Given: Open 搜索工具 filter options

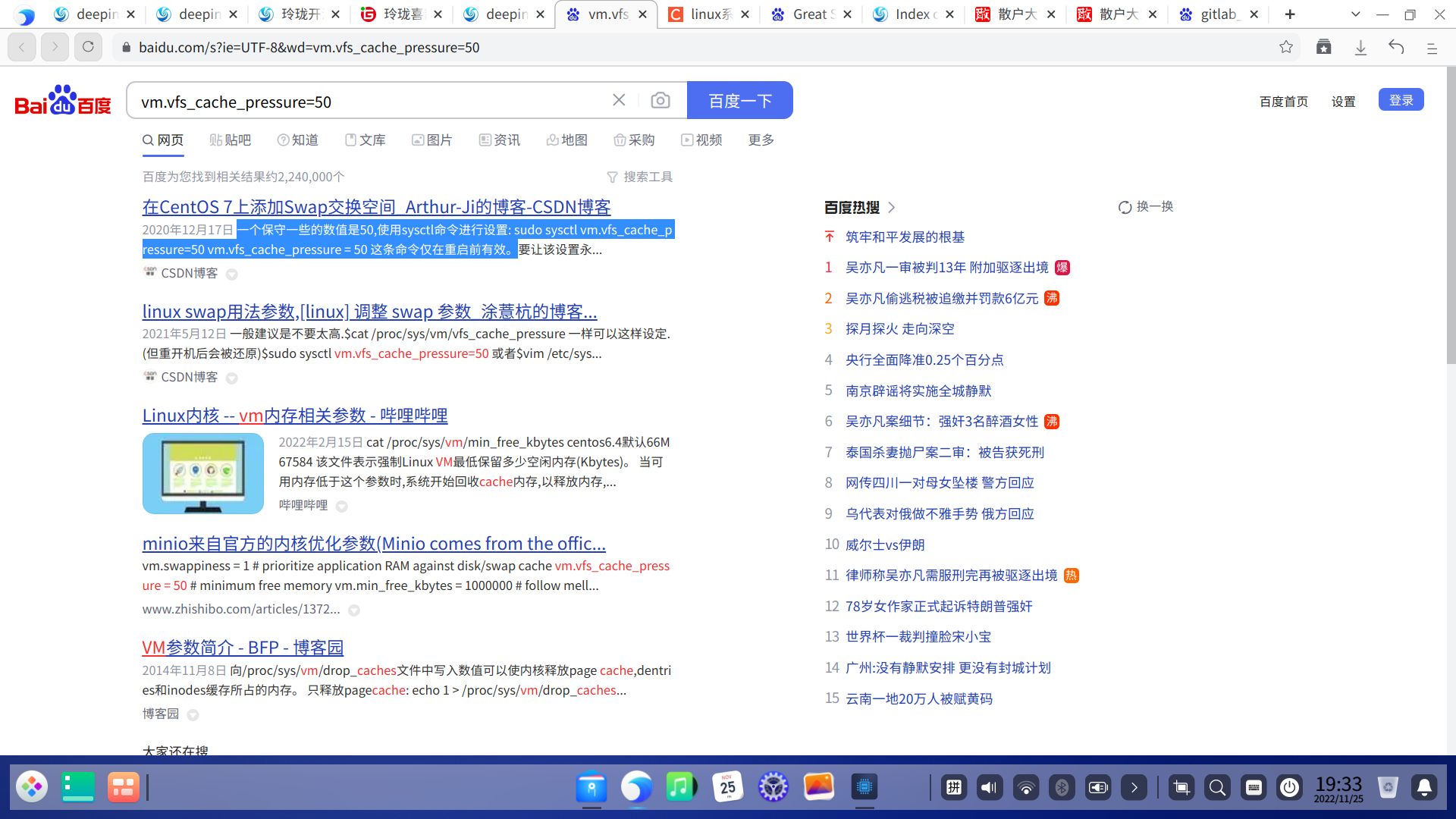Looking at the screenshot, I should point(640,177).
